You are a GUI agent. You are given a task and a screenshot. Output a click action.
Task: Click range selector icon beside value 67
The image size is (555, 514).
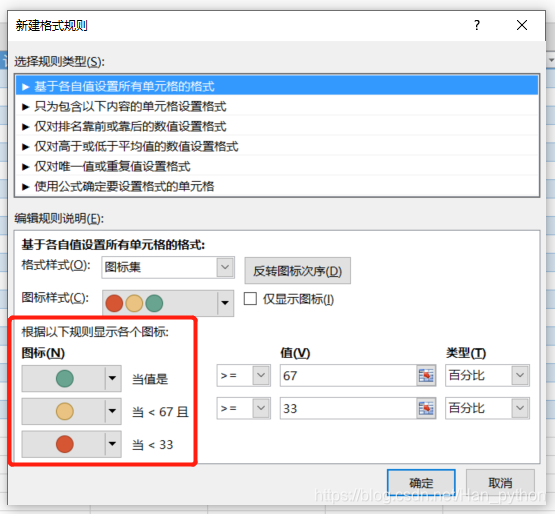pos(426,375)
